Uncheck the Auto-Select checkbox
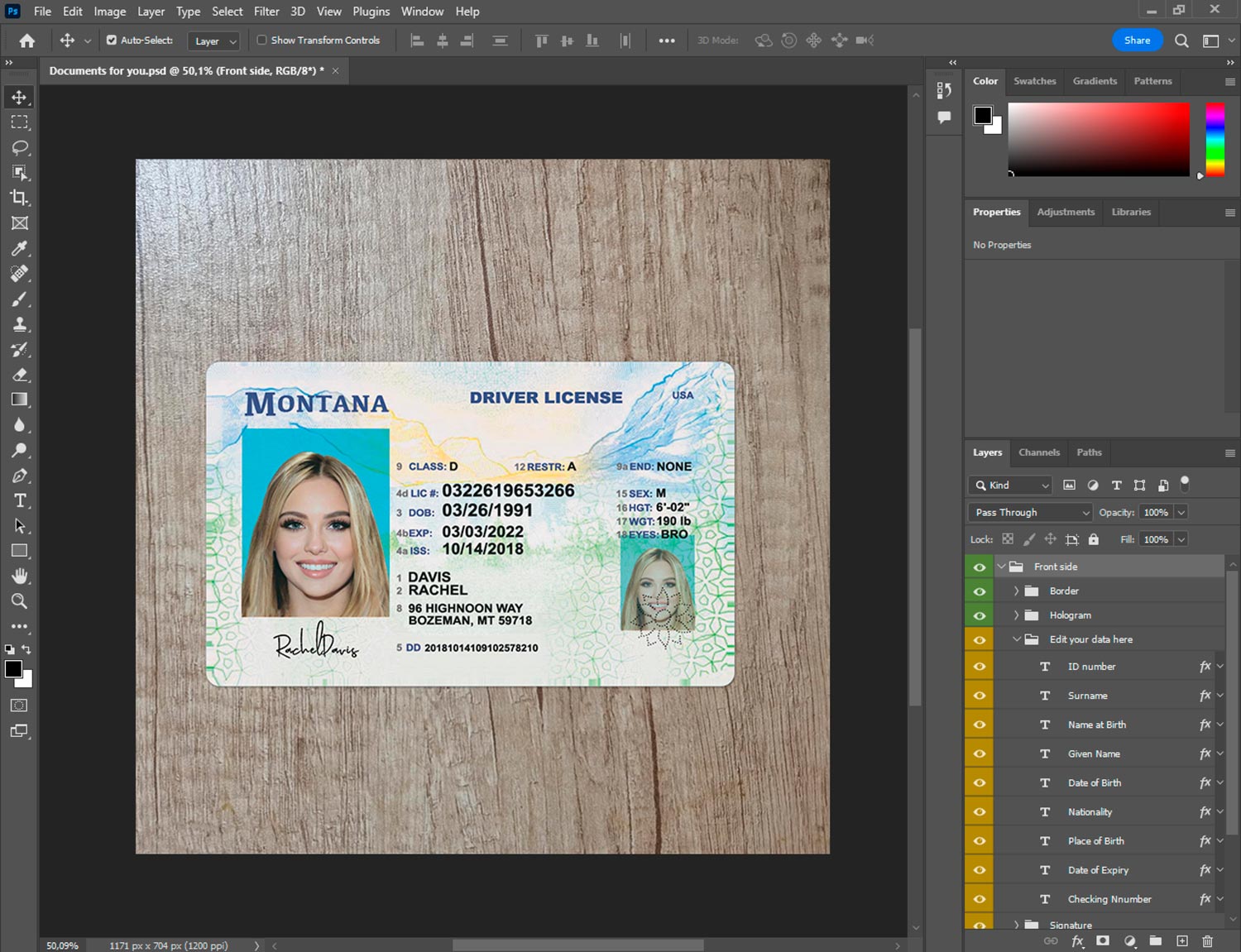The width and height of the screenshot is (1241, 952). pyautogui.click(x=112, y=40)
